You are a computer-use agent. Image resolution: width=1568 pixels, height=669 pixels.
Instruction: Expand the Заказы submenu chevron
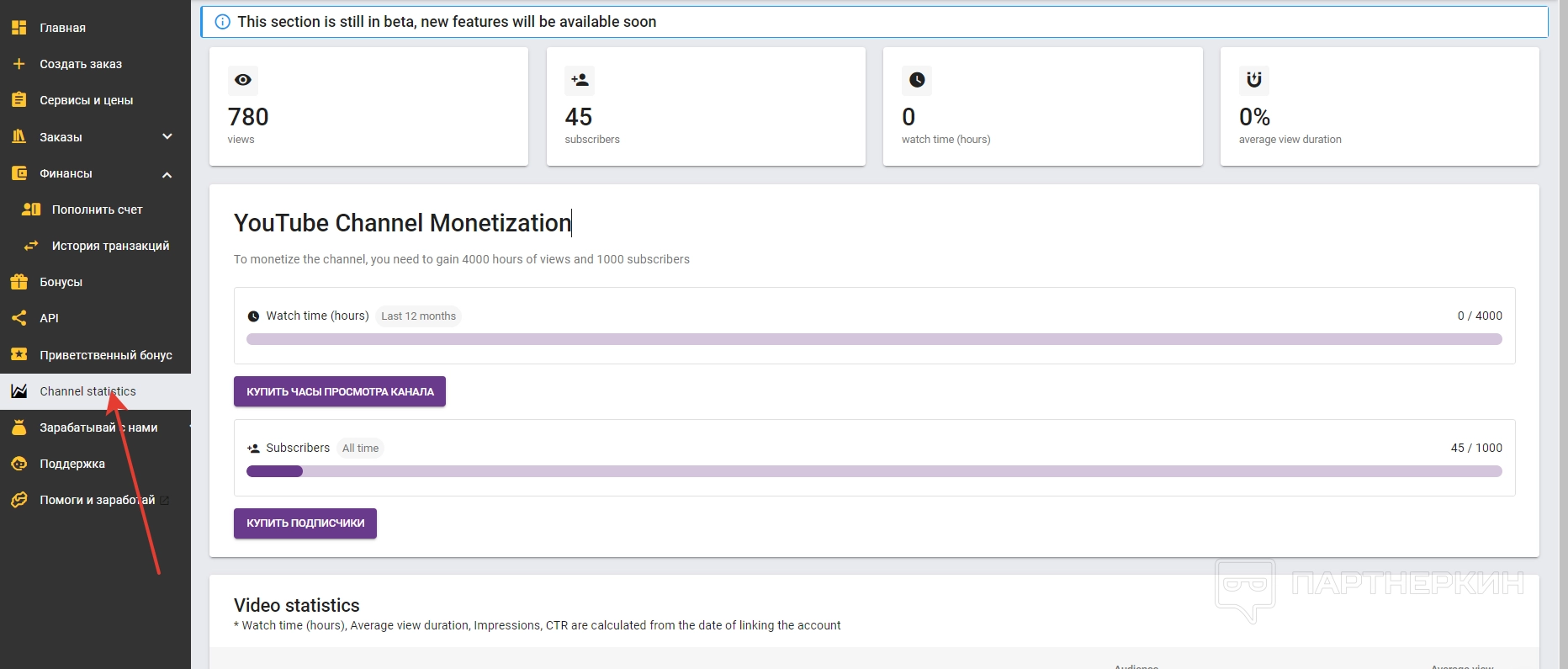click(x=167, y=136)
